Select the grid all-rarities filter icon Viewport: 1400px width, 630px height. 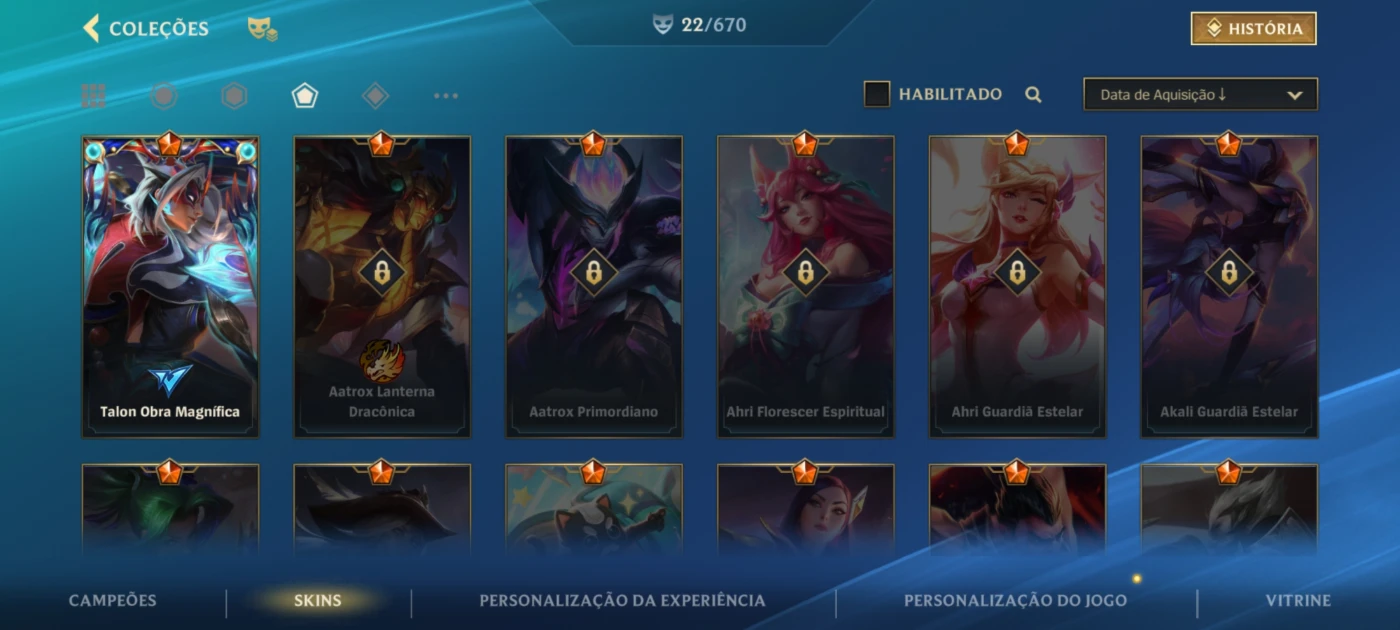coord(93,96)
